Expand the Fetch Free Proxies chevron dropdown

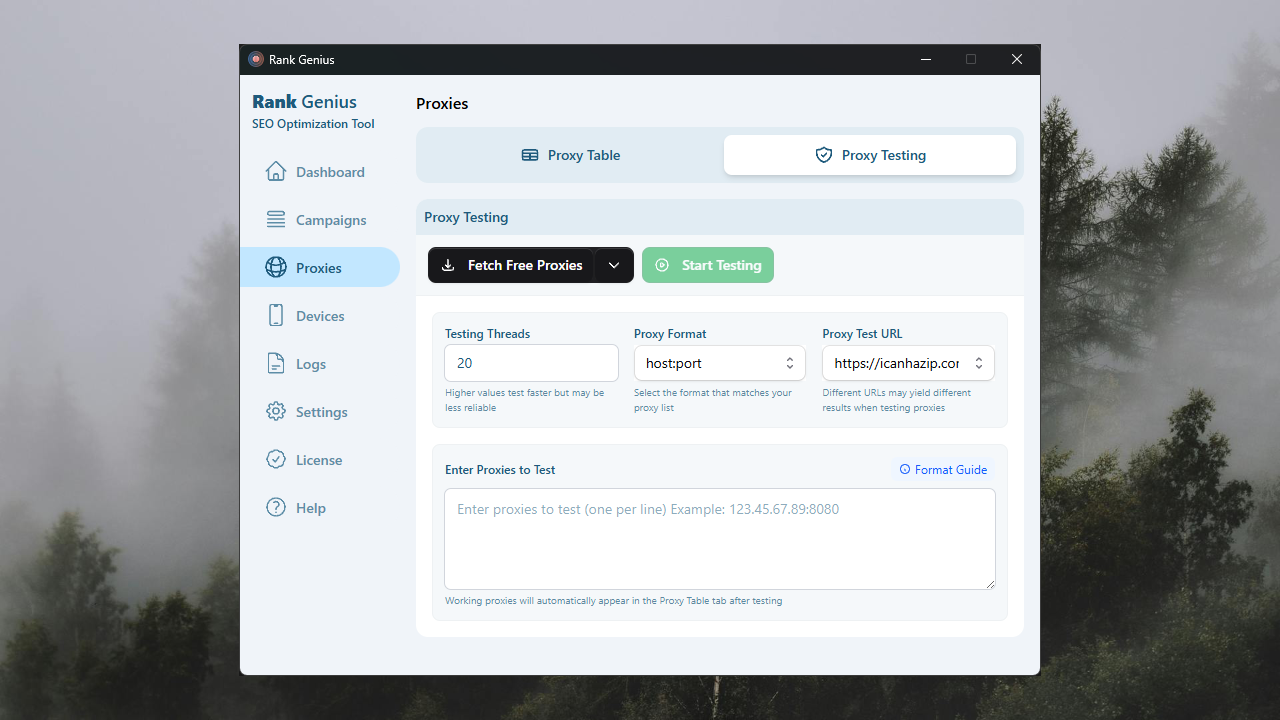(614, 265)
